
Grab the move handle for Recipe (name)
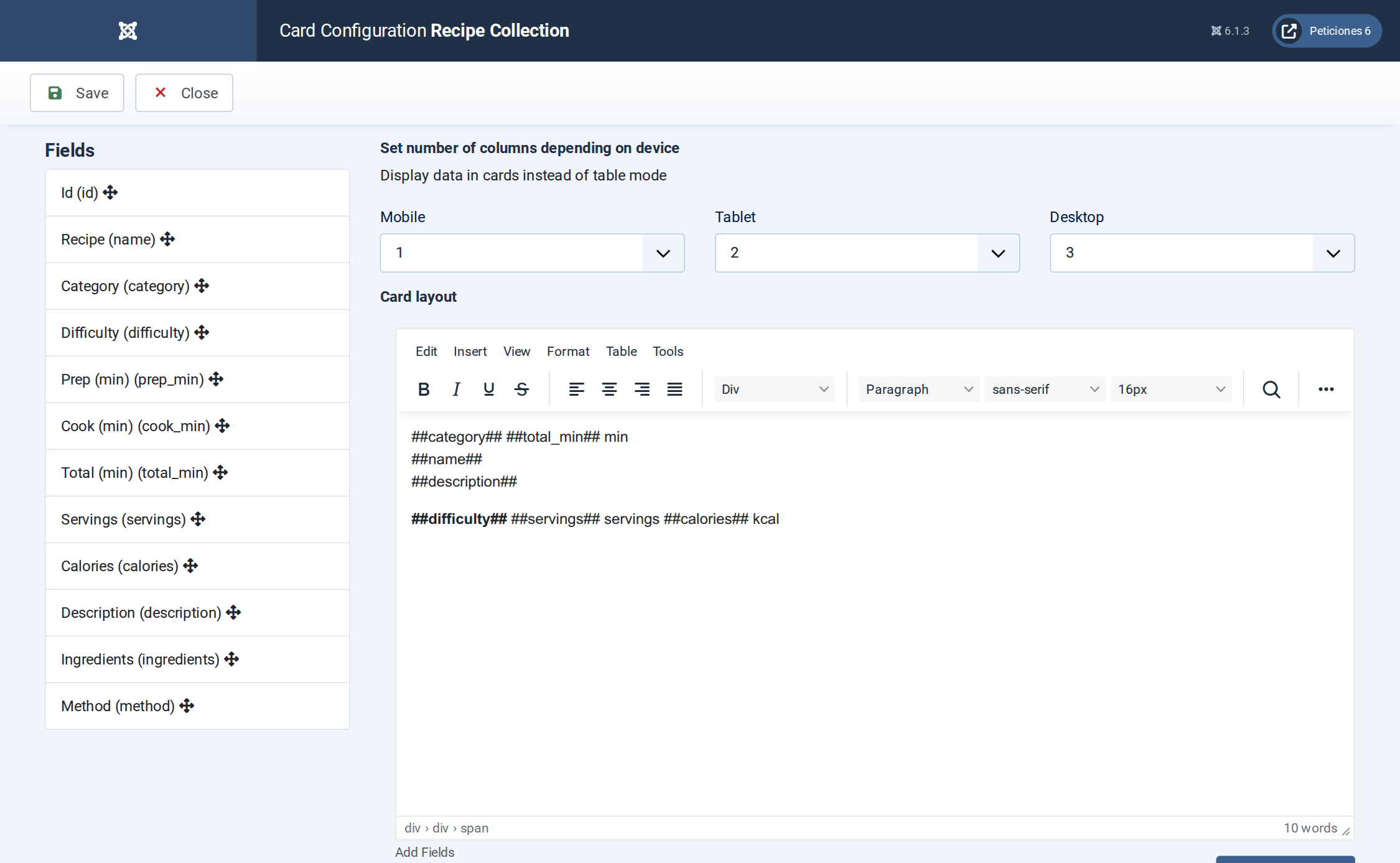point(168,239)
